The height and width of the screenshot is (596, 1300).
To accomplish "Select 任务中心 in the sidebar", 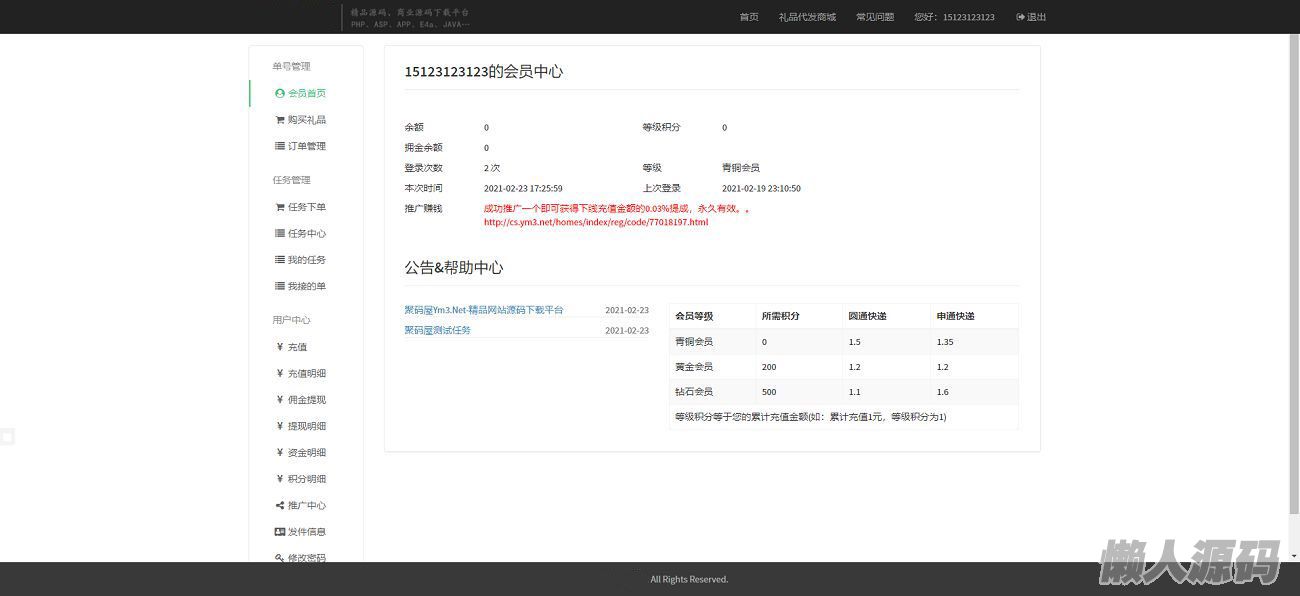I will point(307,234).
